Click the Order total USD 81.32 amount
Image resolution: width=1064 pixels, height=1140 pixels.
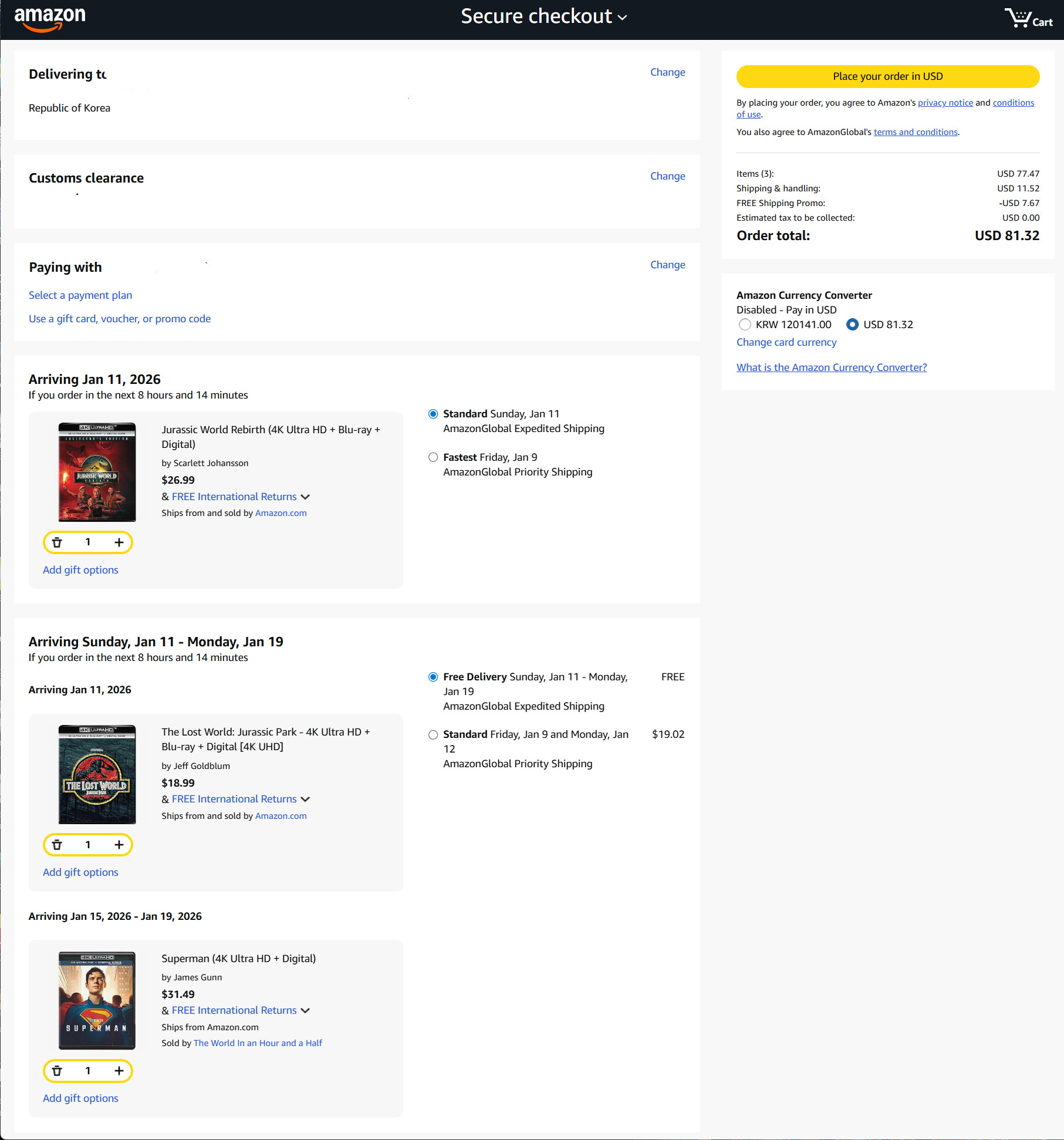pos(1007,235)
